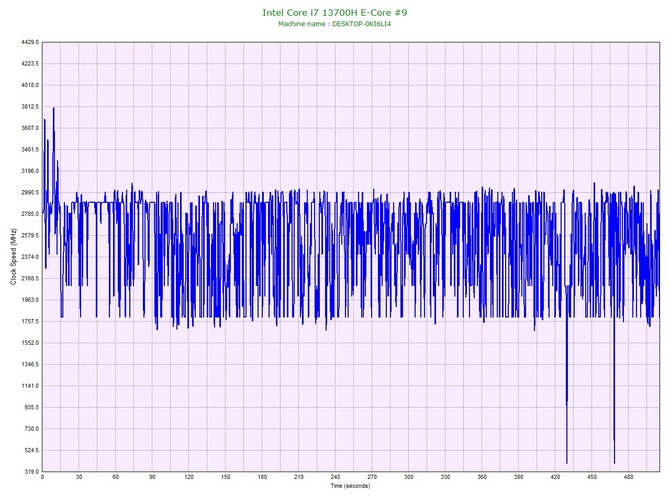Click the 3196.0 y-axis value

(x=29, y=171)
